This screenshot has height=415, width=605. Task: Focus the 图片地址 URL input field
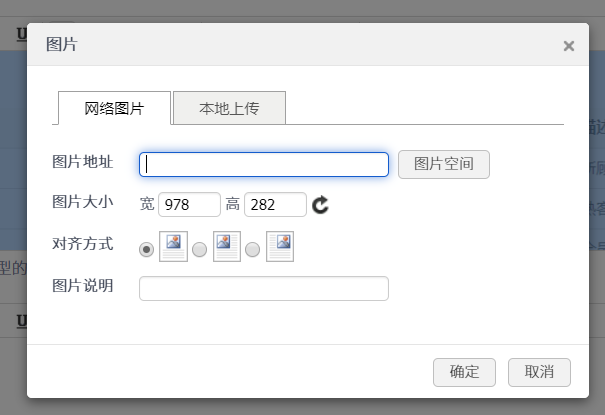point(264,164)
